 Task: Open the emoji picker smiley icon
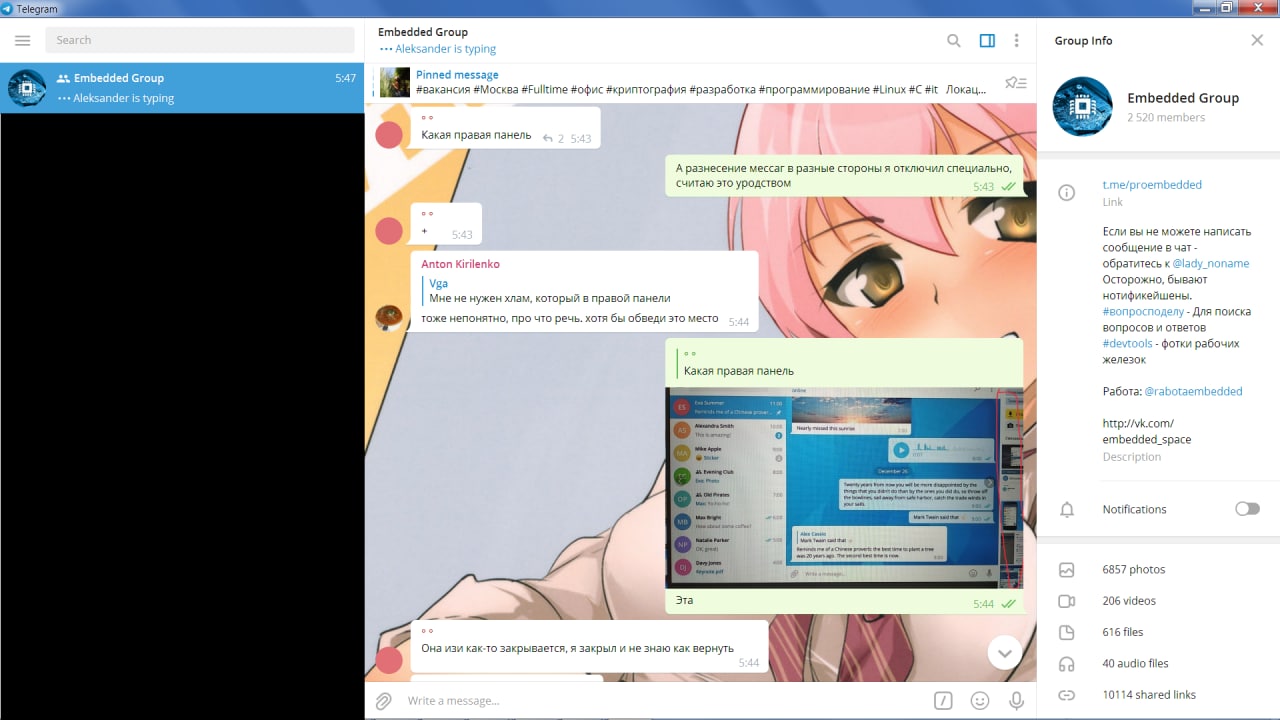click(x=980, y=701)
